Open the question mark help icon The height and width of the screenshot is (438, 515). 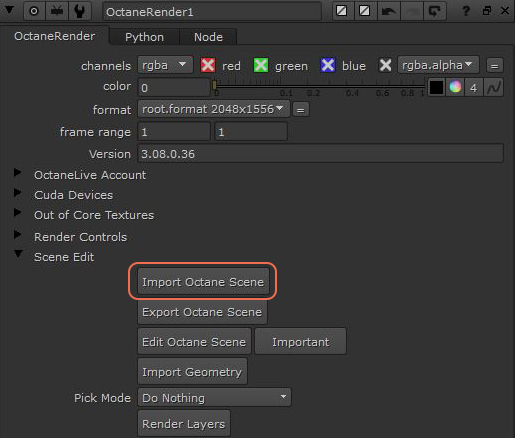(466, 11)
